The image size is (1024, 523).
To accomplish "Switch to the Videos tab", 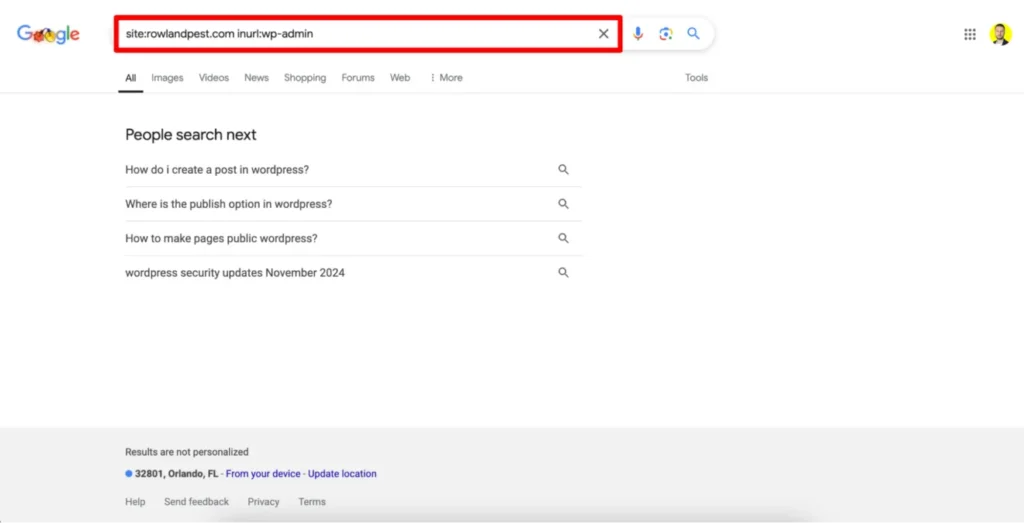I will point(213,78).
